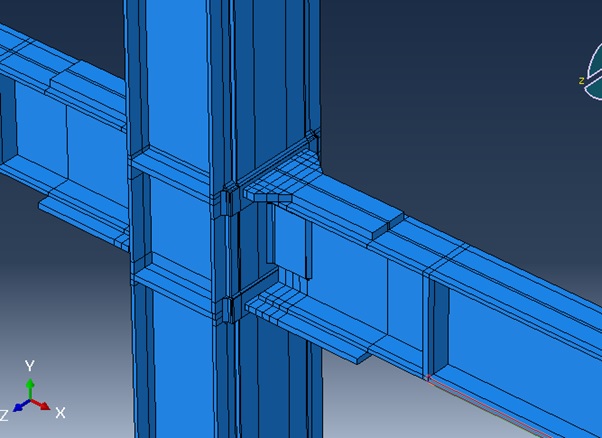Image resolution: width=602 pixels, height=438 pixels.
Task: Click the Y label of the coordinate triad
Action: (30, 366)
